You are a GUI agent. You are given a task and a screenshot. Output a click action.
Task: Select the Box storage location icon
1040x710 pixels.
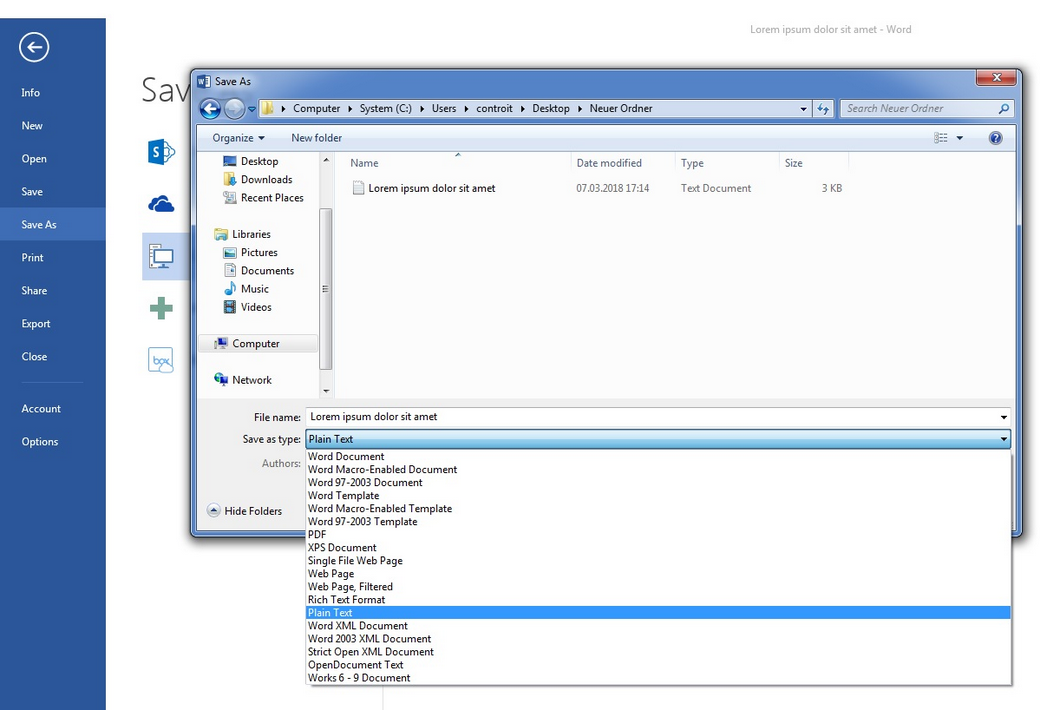coord(160,360)
